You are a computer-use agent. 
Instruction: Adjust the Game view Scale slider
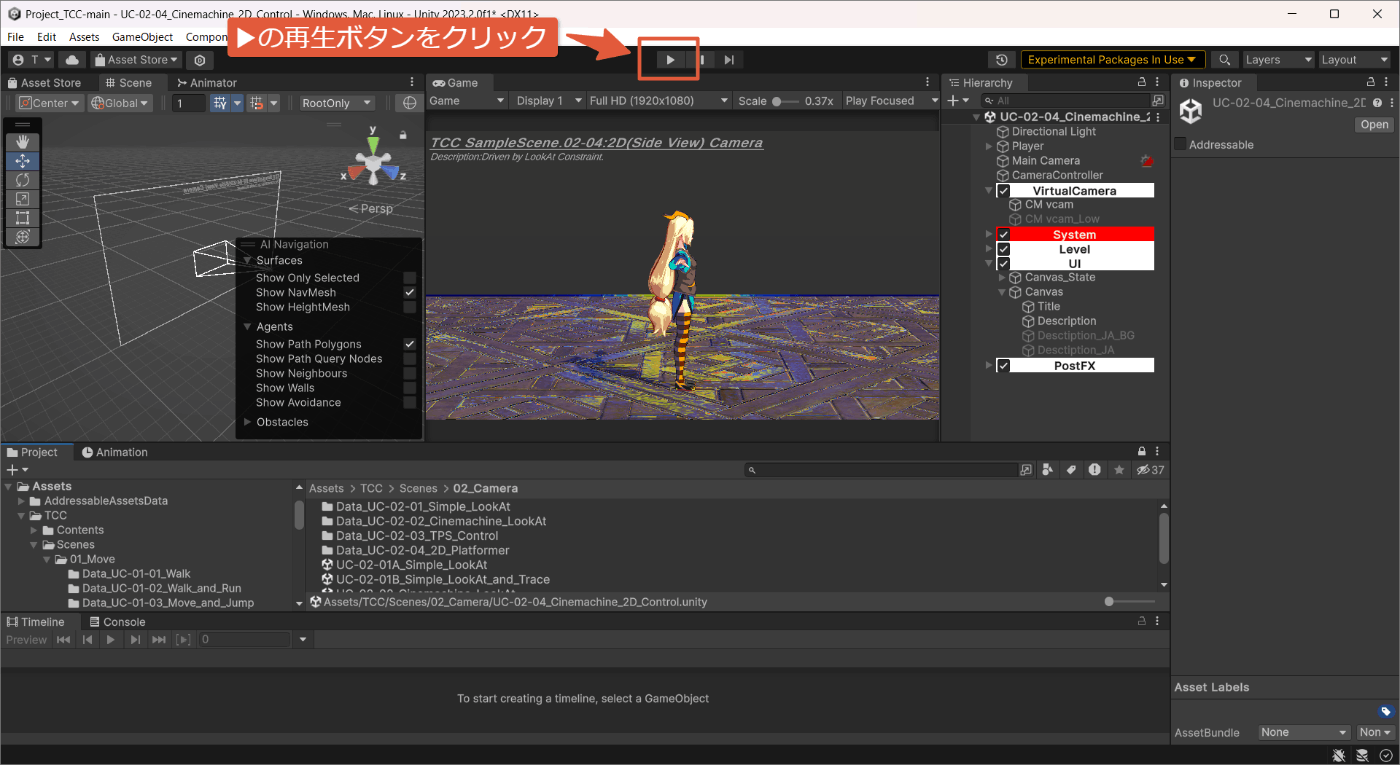(x=785, y=101)
